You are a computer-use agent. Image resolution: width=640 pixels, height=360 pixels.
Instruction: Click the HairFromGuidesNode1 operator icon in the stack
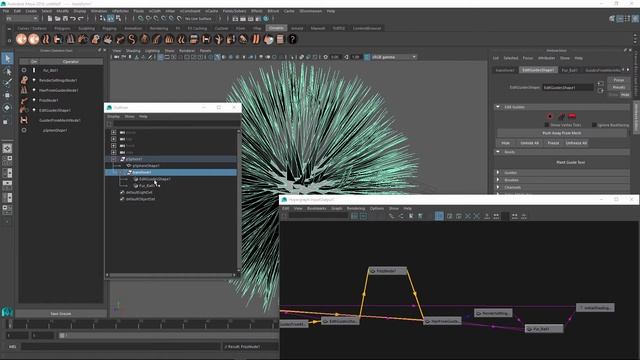point(24,90)
